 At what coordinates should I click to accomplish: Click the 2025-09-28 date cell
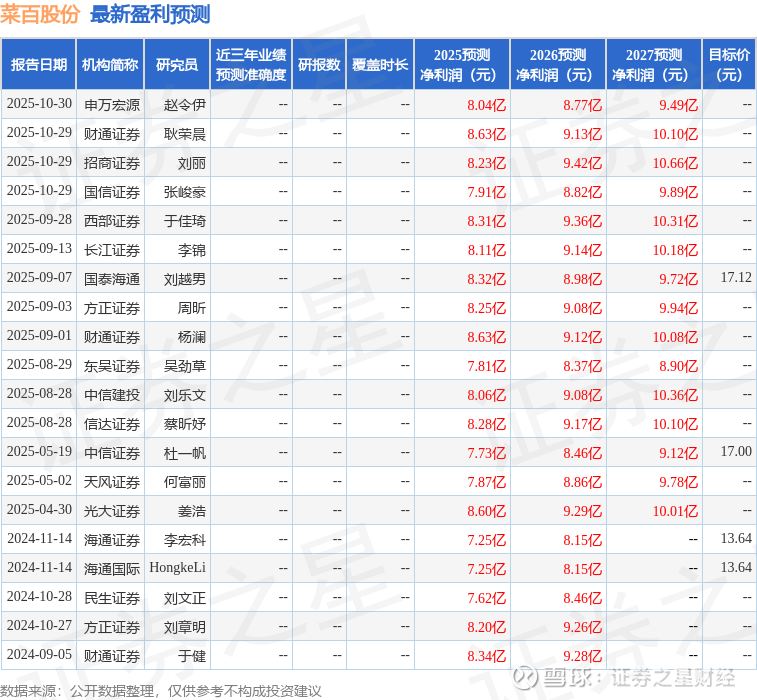(39, 220)
